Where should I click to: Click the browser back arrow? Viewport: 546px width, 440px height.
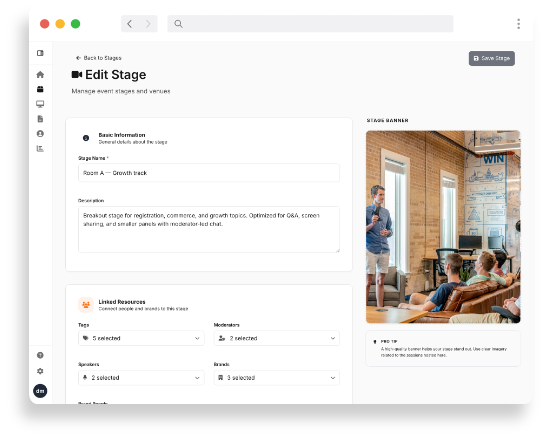[x=130, y=24]
